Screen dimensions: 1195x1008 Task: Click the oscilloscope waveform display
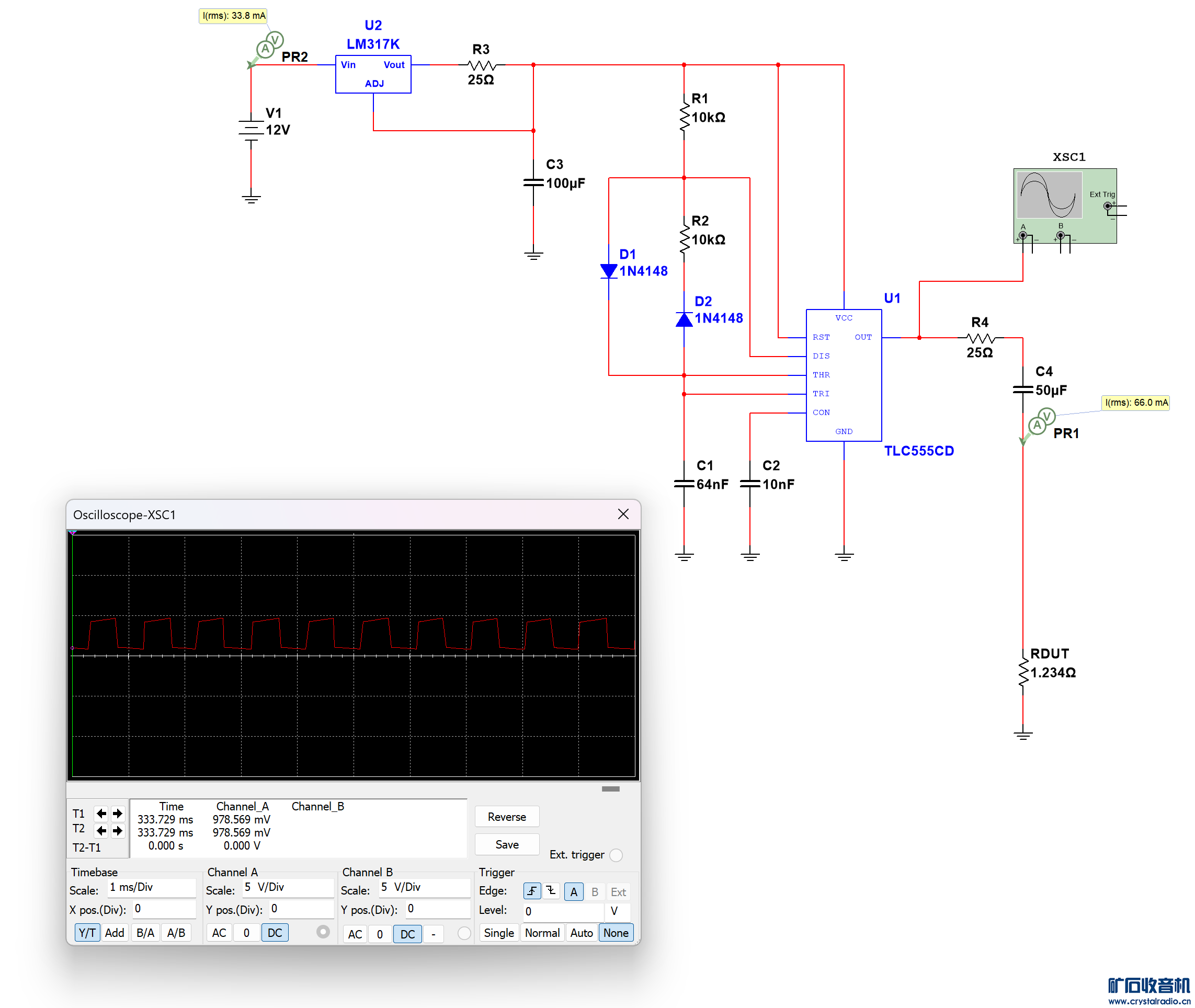(353, 656)
